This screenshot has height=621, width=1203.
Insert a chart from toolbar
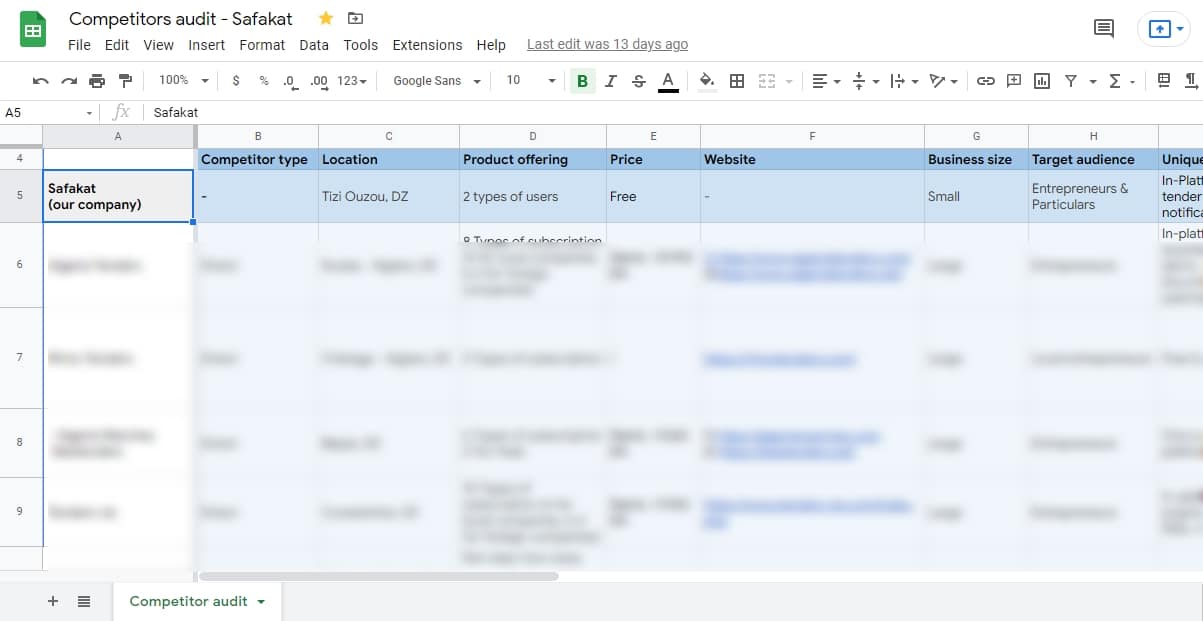pos(1042,81)
